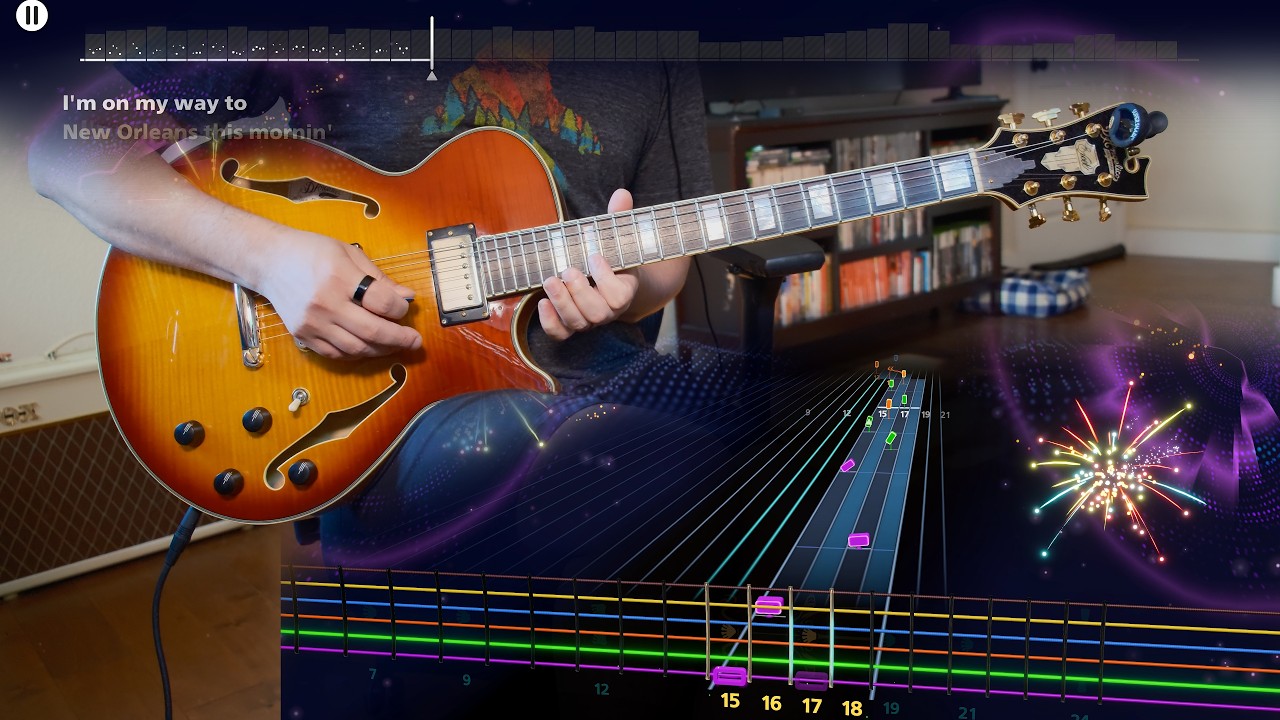
Task: Click fret number 17 on the note highway
Action: point(812,706)
